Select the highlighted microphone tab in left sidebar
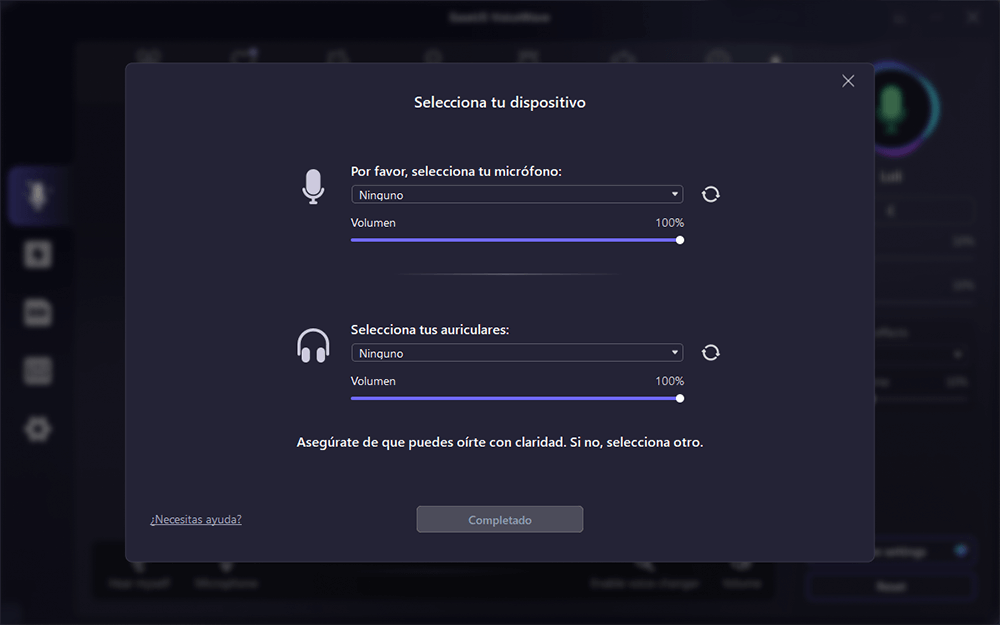This screenshot has height=625, width=1000. pos(38,196)
